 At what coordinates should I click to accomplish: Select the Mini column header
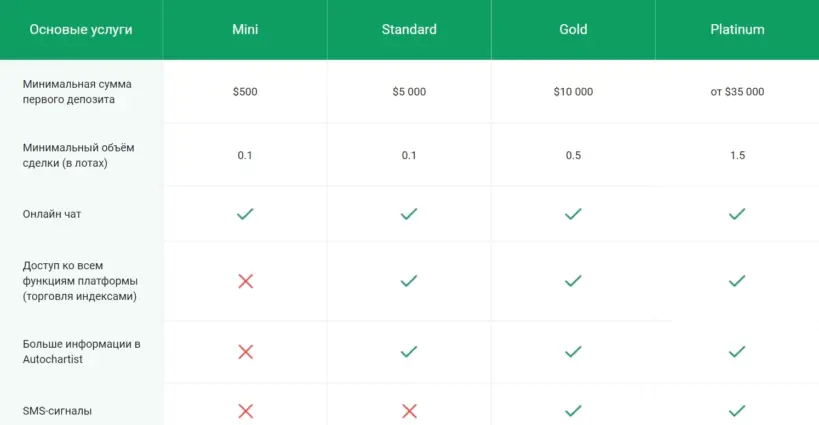[245, 30]
